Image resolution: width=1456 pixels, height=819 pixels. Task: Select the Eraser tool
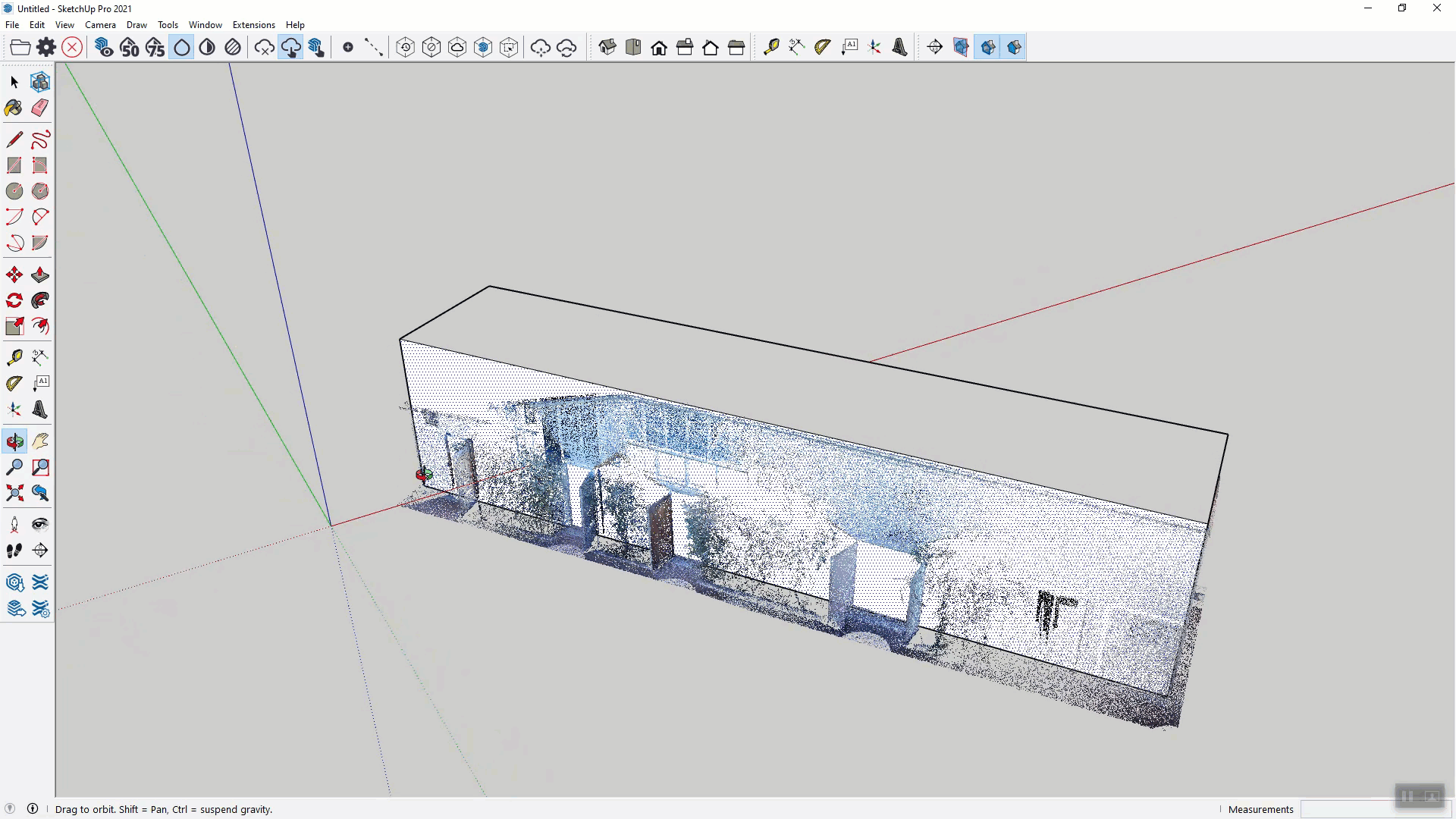pyautogui.click(x=40, y=108)
